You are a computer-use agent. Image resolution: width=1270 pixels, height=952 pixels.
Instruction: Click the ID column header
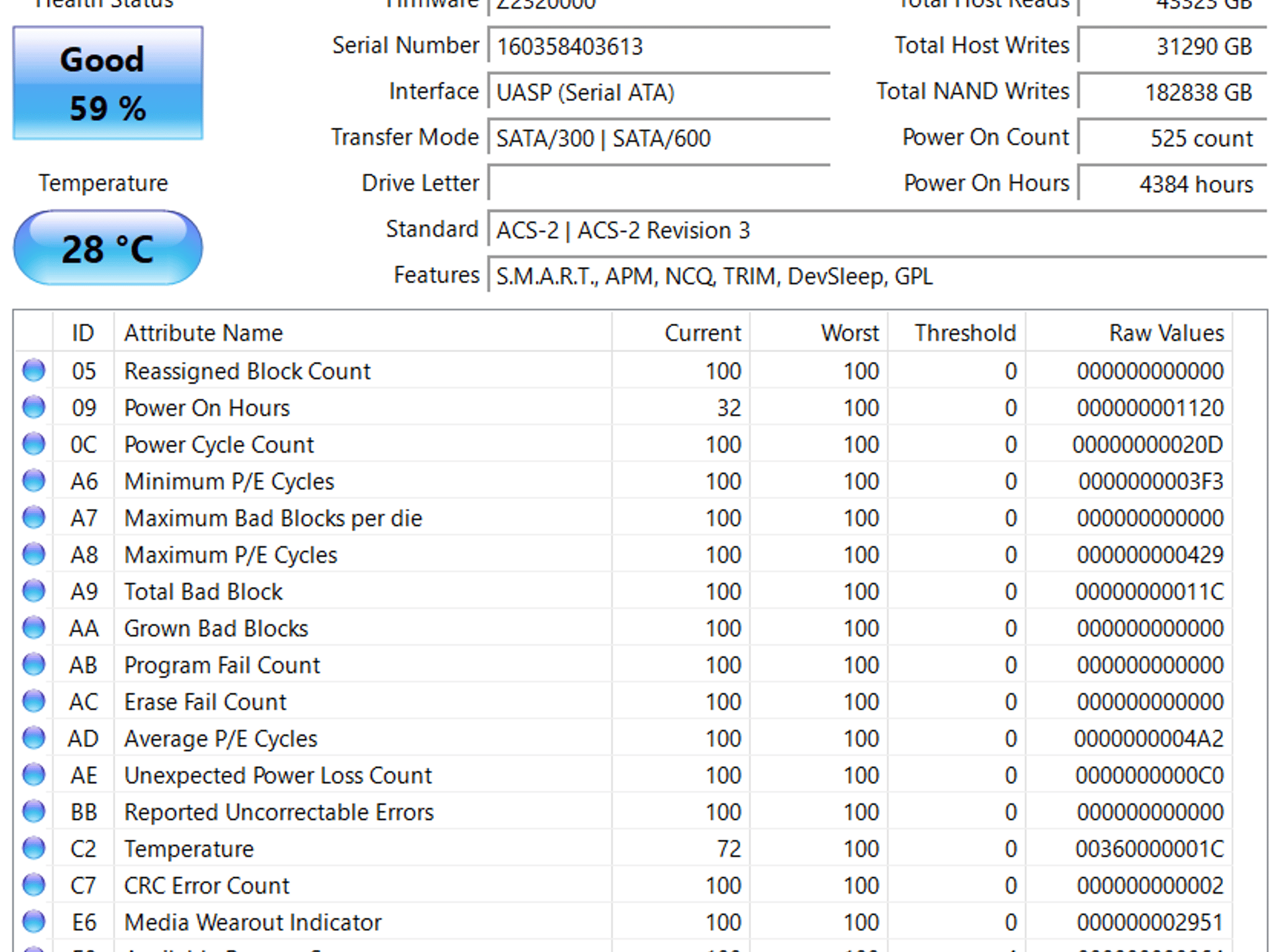(x=84, y=333)
